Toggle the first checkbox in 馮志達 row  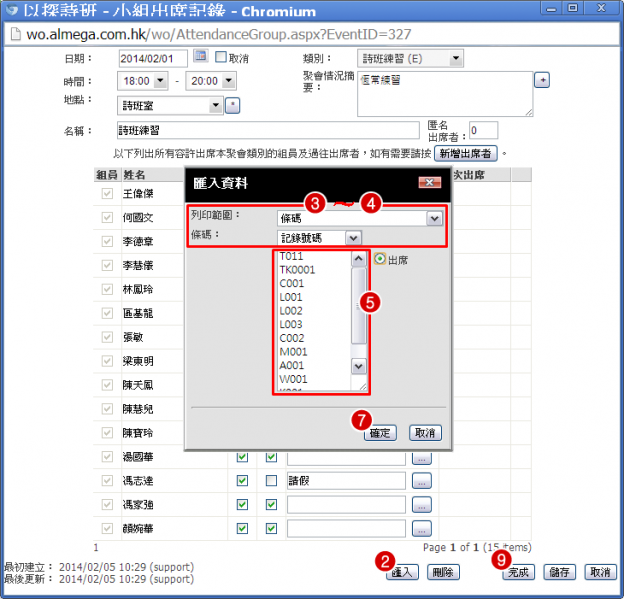[242, 481]
